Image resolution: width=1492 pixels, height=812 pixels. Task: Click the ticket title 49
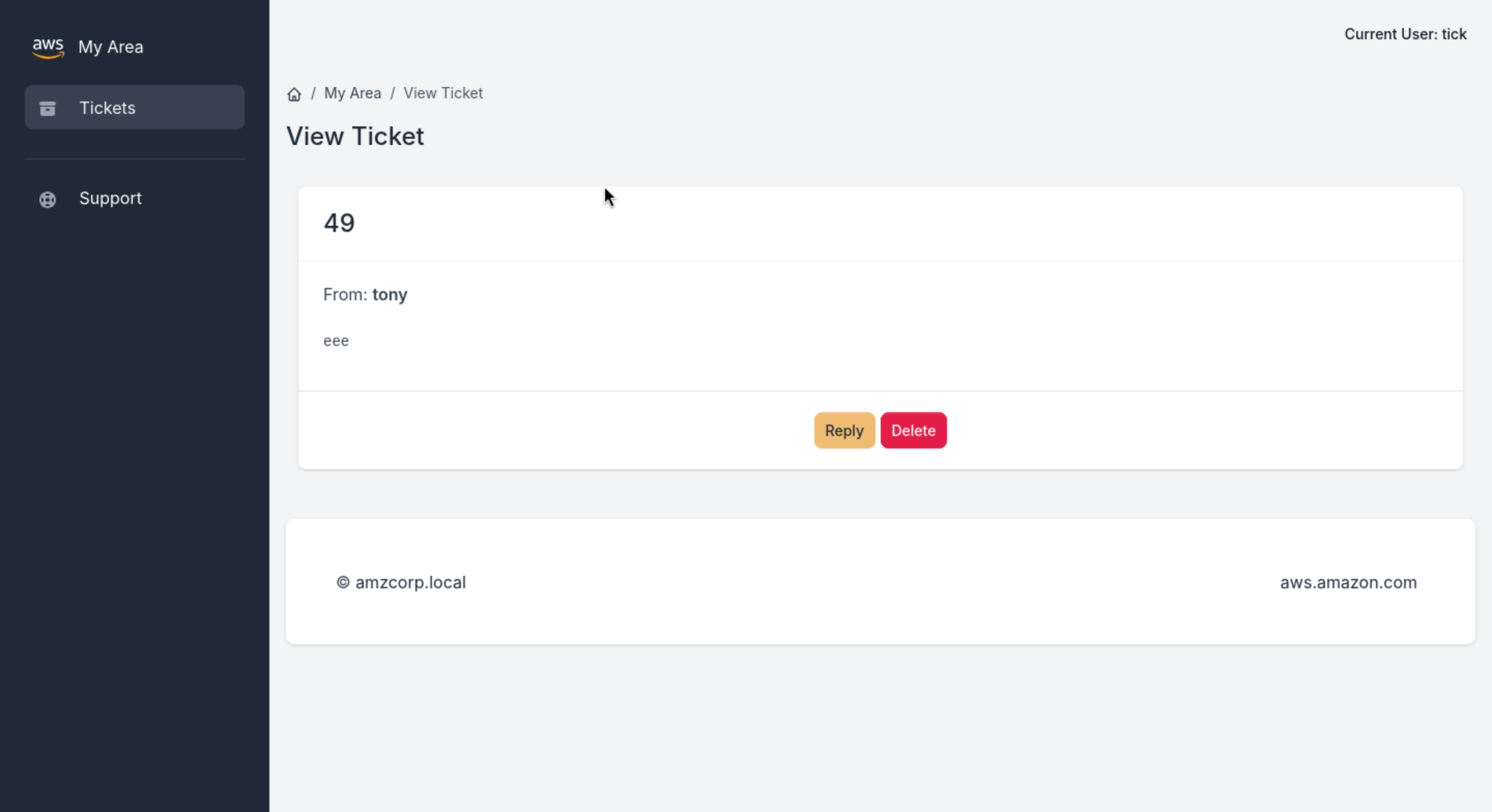coord(339,223)
